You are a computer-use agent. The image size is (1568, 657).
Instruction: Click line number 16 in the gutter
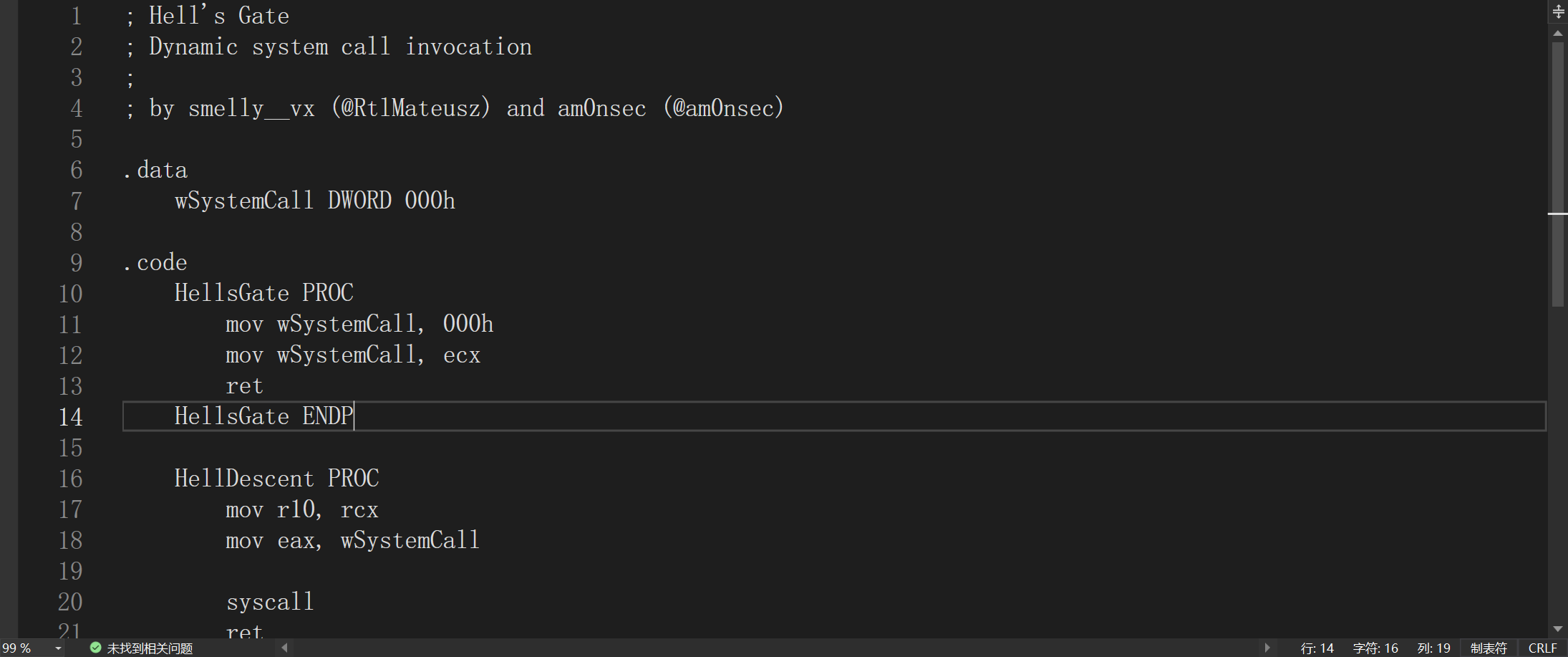(x=70, y=479)
